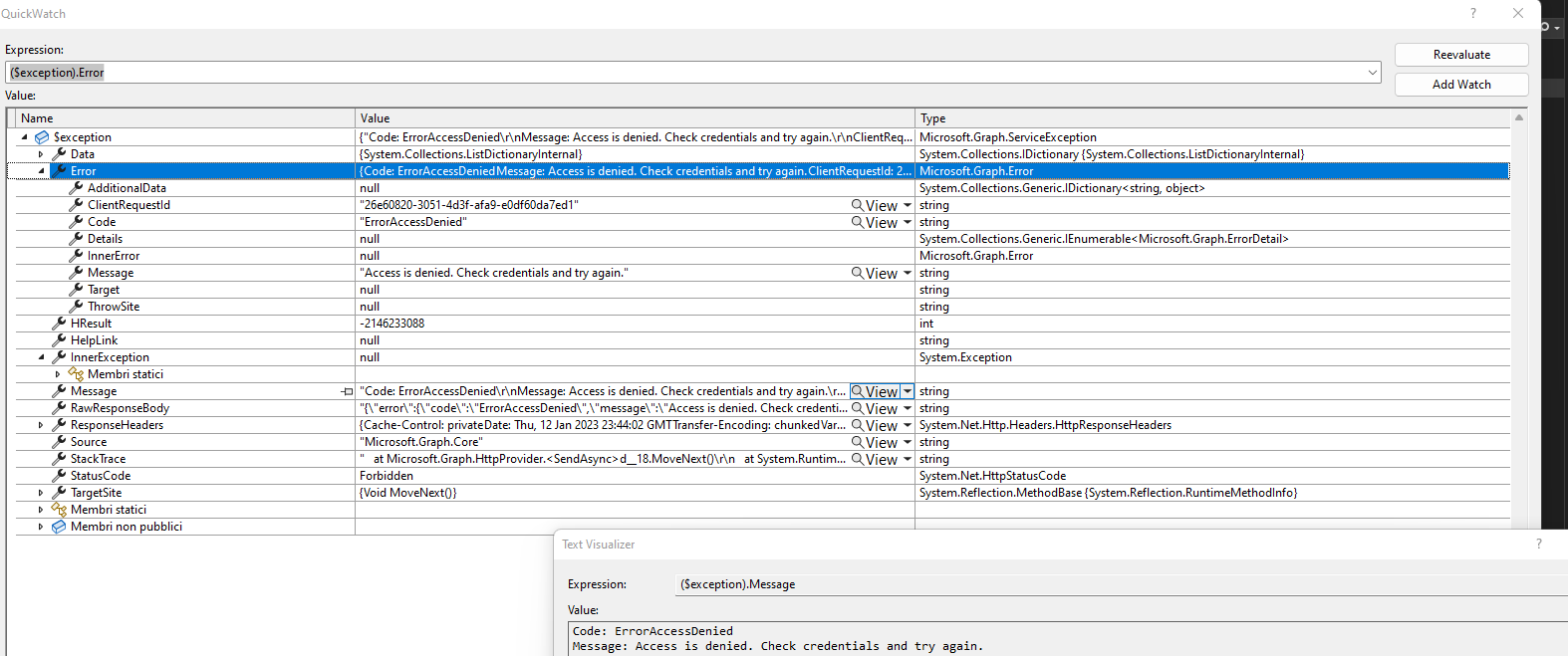Select the highlighted Error row name

point(84,171)
